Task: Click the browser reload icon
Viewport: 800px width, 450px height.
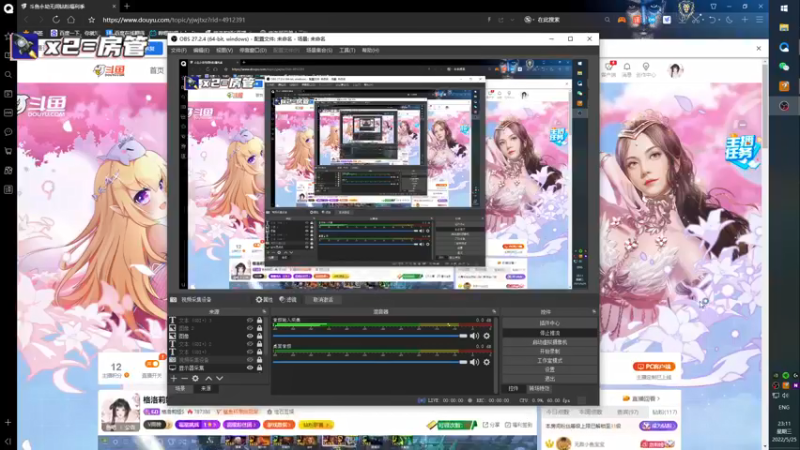Action: [56, 19]
